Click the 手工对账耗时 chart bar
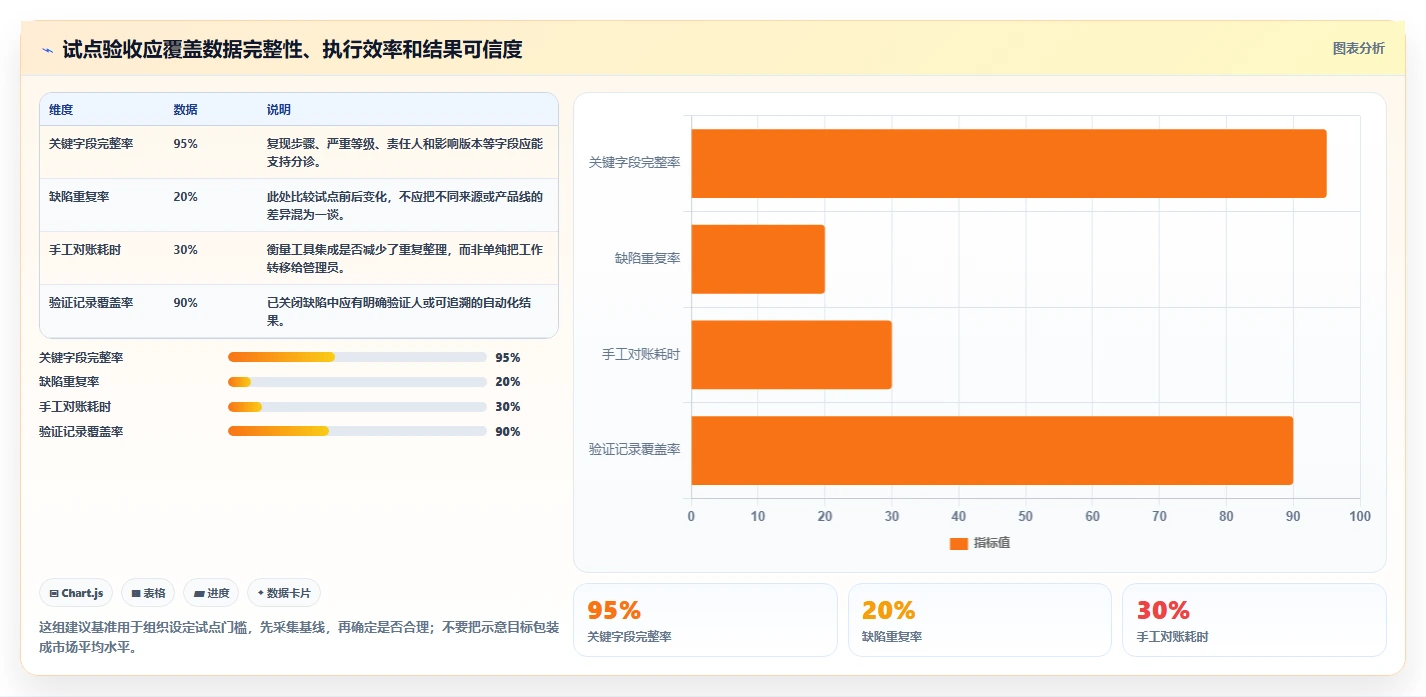 pos(791,355)
